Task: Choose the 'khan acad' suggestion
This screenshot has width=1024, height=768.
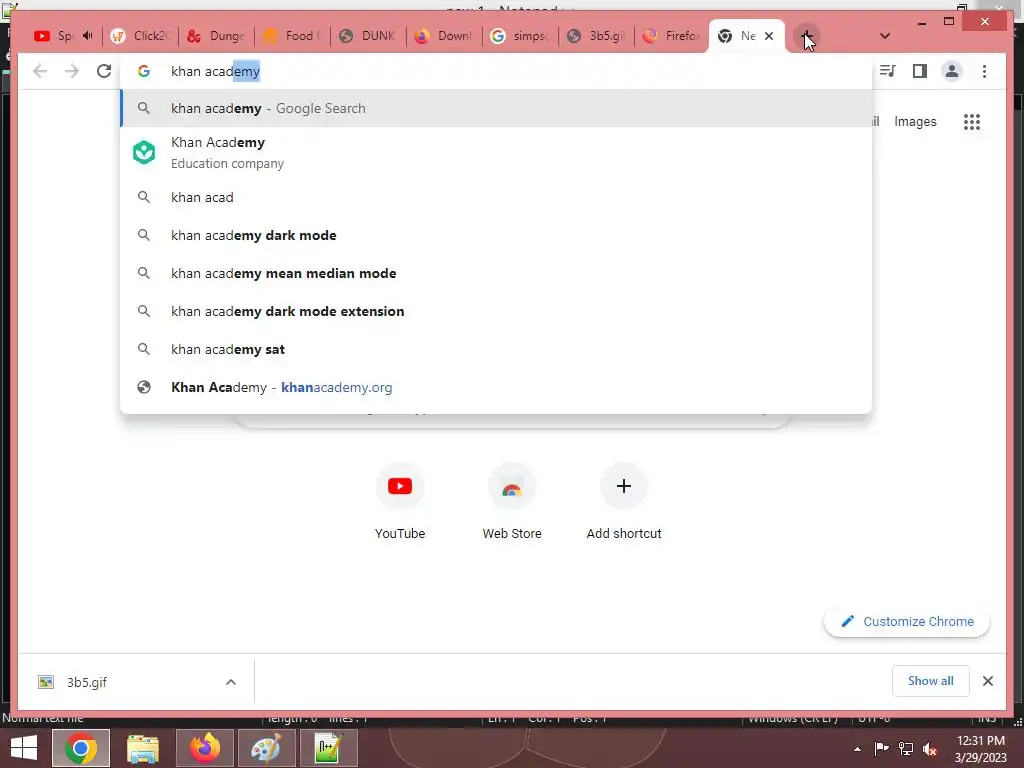Action: point(496,197)
